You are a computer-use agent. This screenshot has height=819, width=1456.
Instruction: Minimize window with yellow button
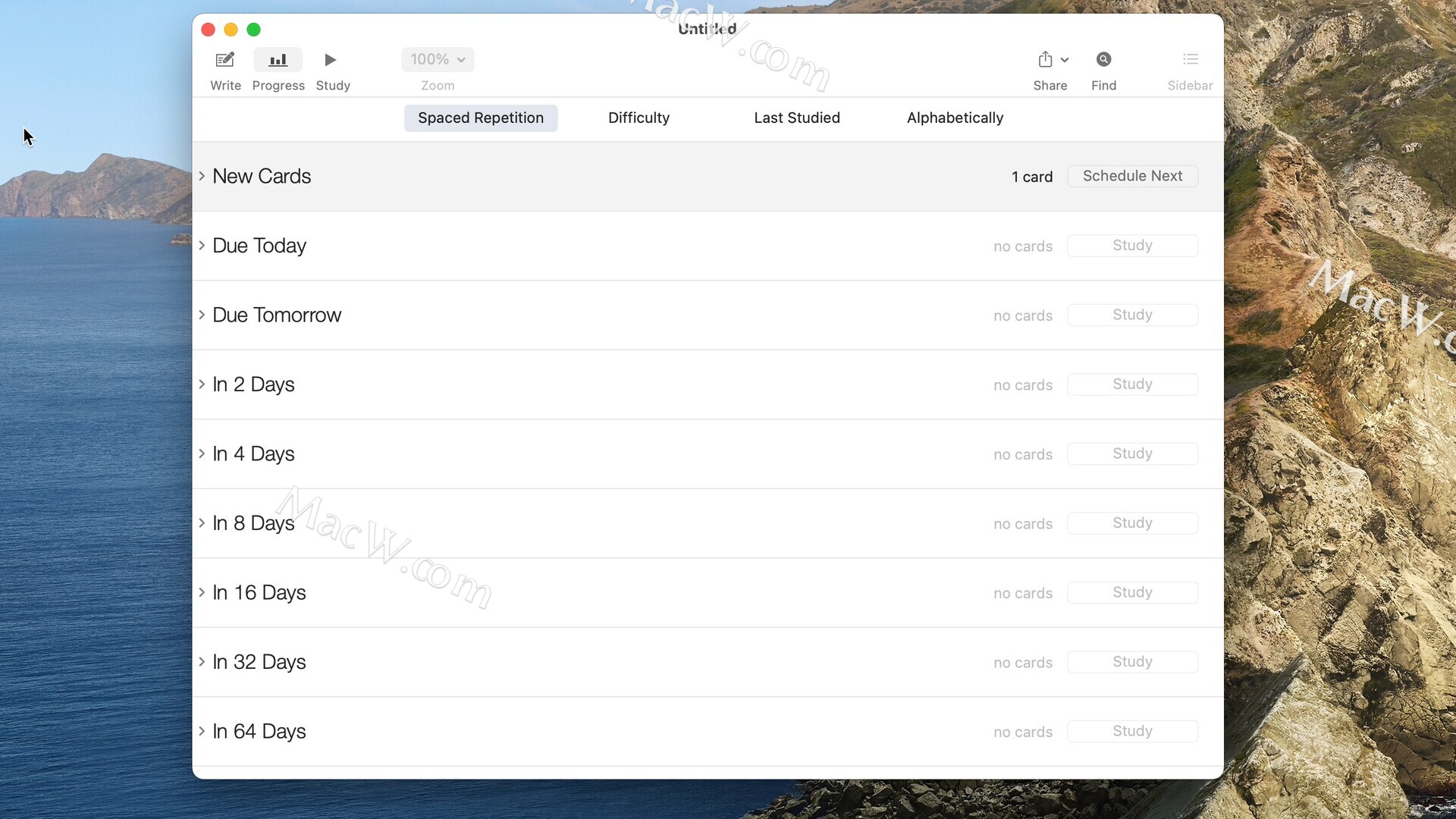(x=231, y=30)
